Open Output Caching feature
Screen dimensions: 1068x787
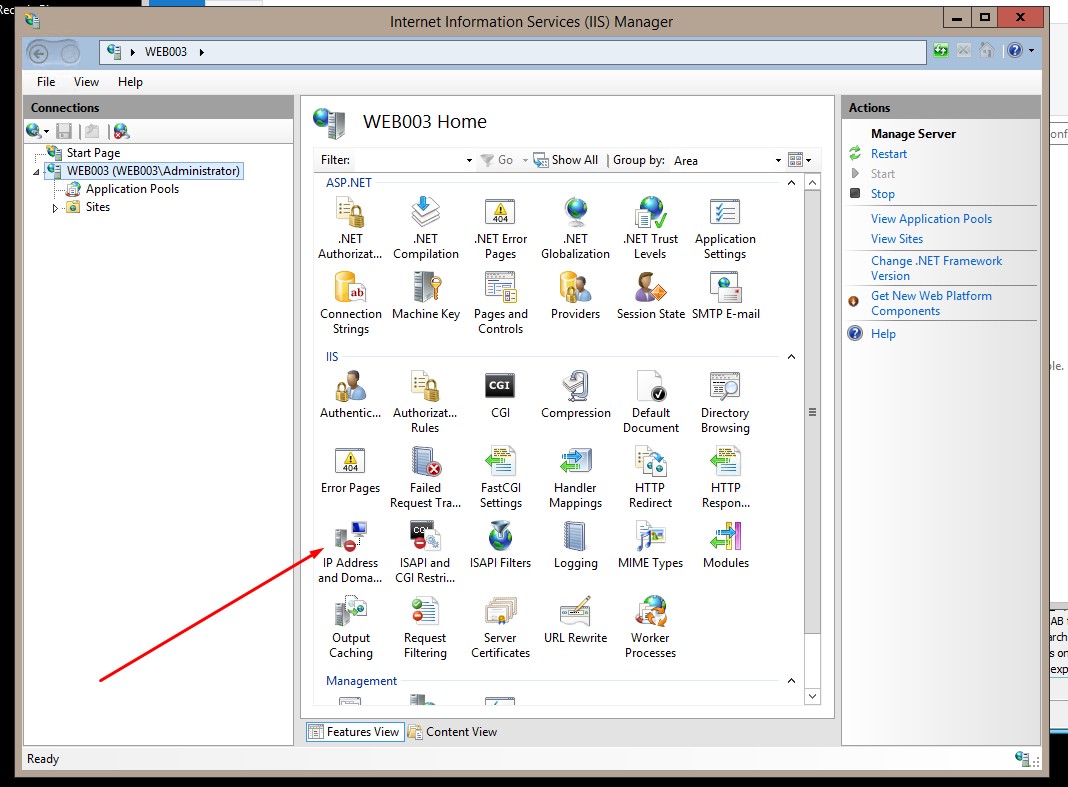(351, 627)
